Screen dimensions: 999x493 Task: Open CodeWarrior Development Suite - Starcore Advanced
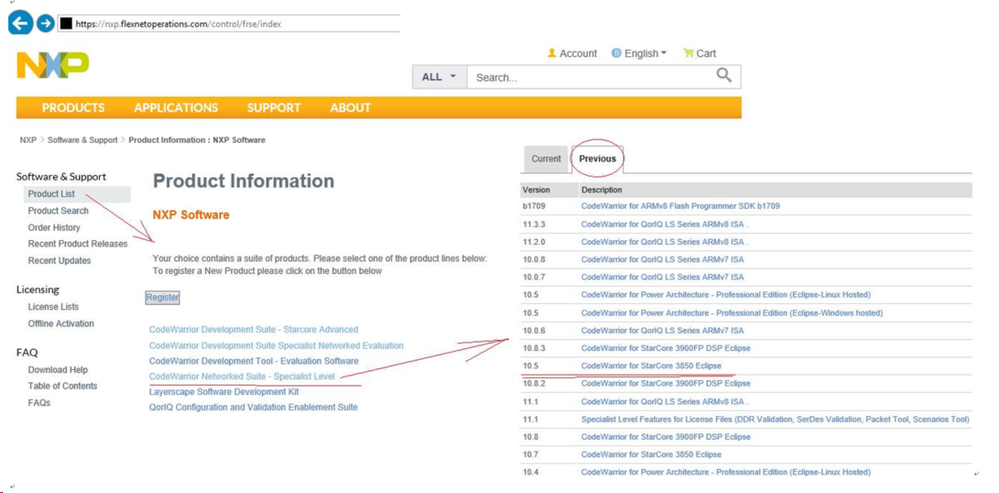point(254,329)
